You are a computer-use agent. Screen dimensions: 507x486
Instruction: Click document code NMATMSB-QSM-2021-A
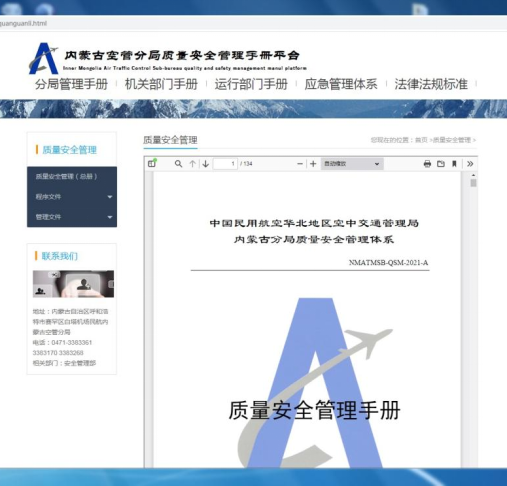(388, 263)
